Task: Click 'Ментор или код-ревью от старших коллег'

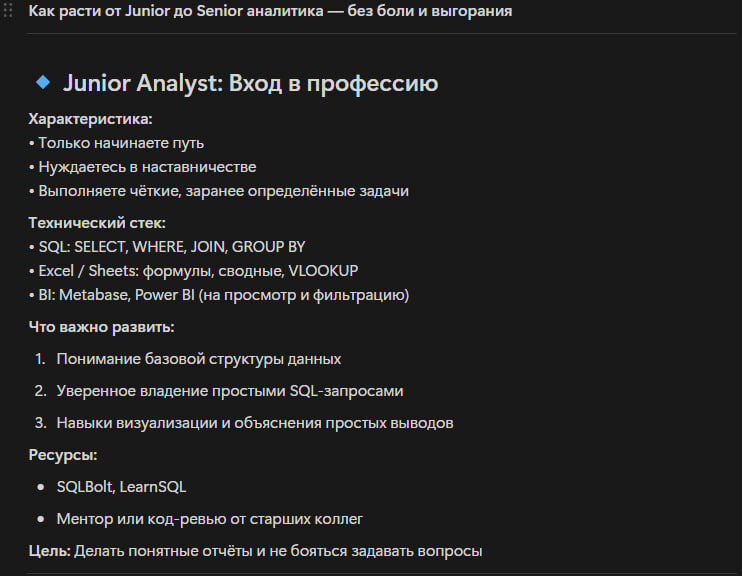Action: pos(210,519)
